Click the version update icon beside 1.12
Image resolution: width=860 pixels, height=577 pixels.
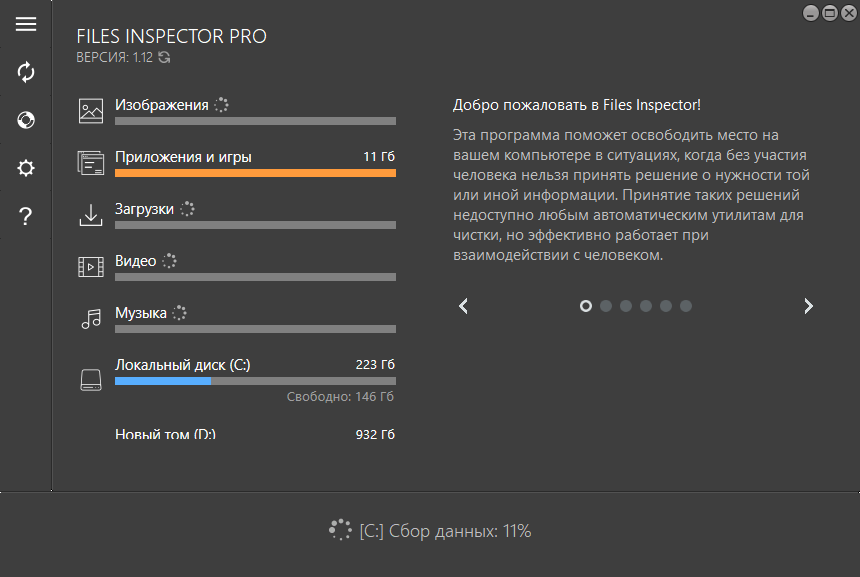tap(164, 58)
